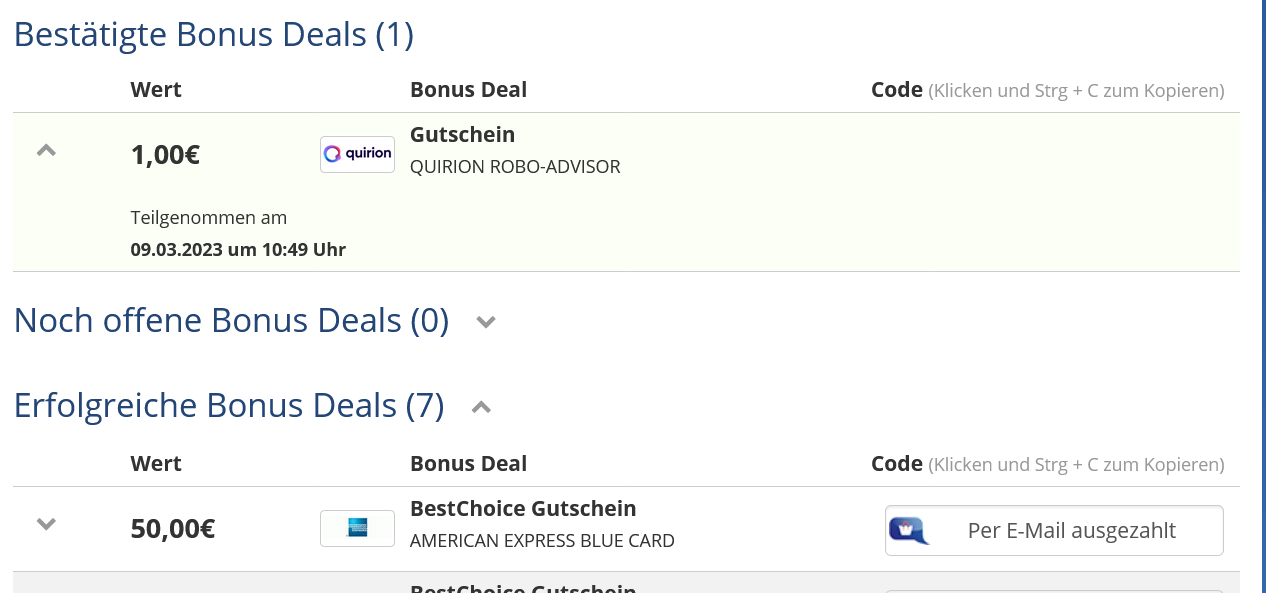Screen dimensions: 1266x593
Task: Collapse the quirion deal row with the chevron
Action: tap(46, 151)
